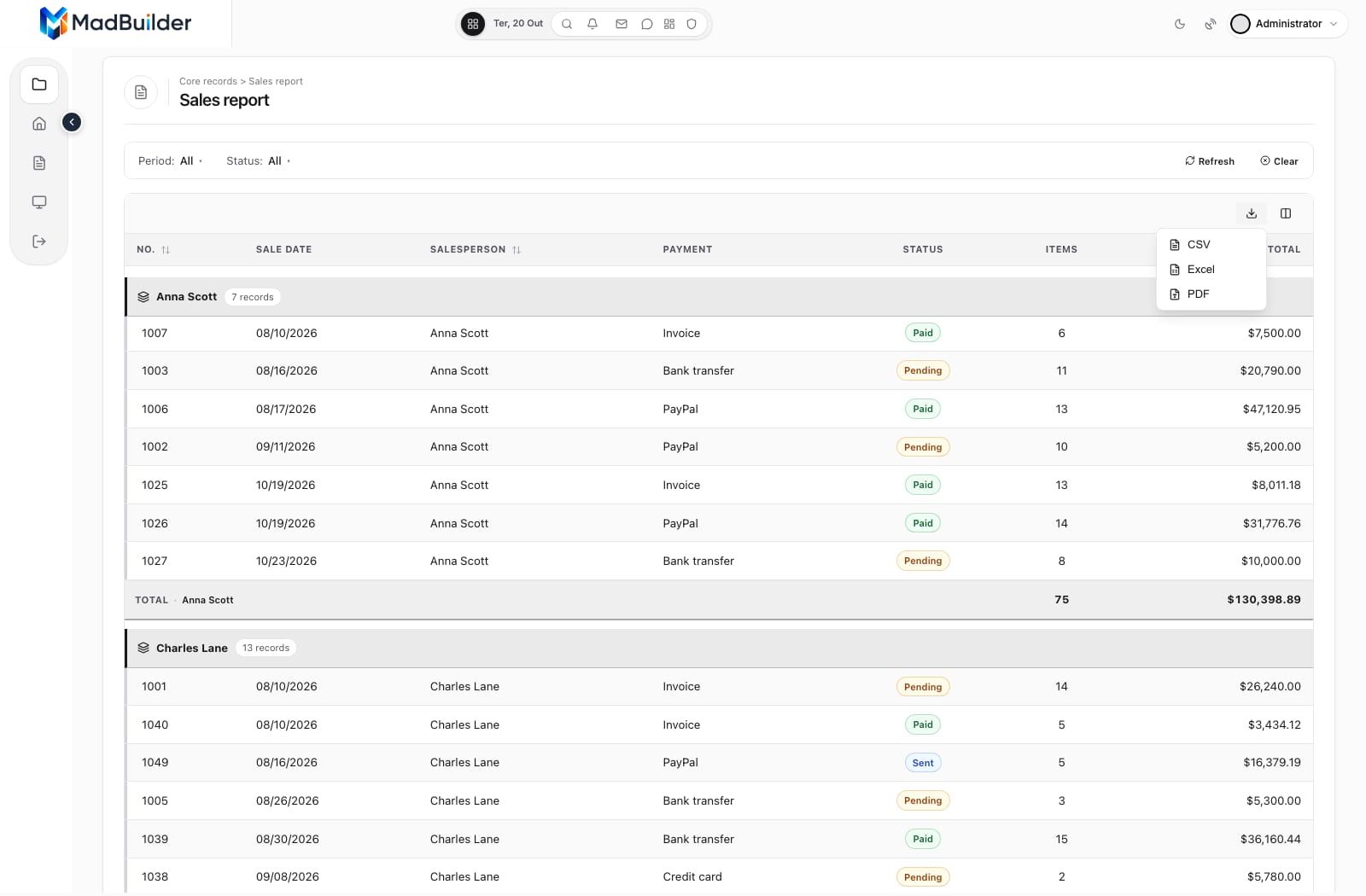Click the shield icon in top bar
The width and height of the screenshot is (1366, 896).
[x=692, y=24]
